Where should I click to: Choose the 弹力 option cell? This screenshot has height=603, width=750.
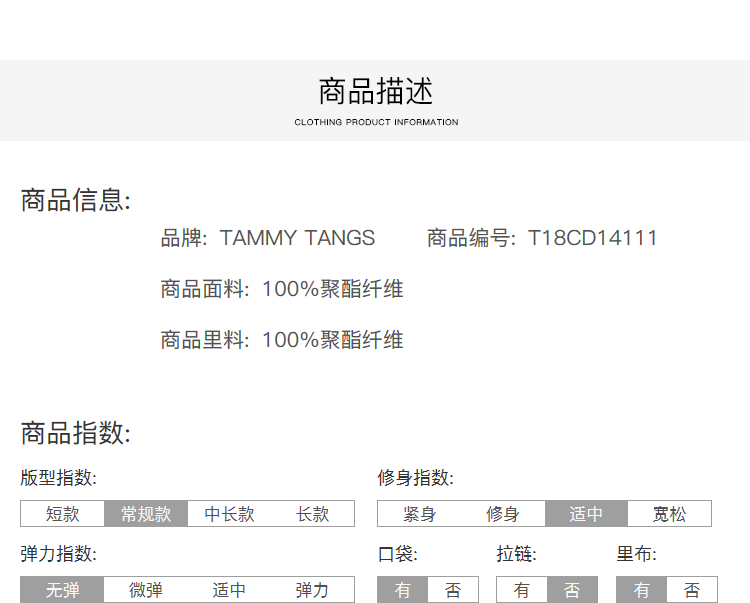[312, 590]
